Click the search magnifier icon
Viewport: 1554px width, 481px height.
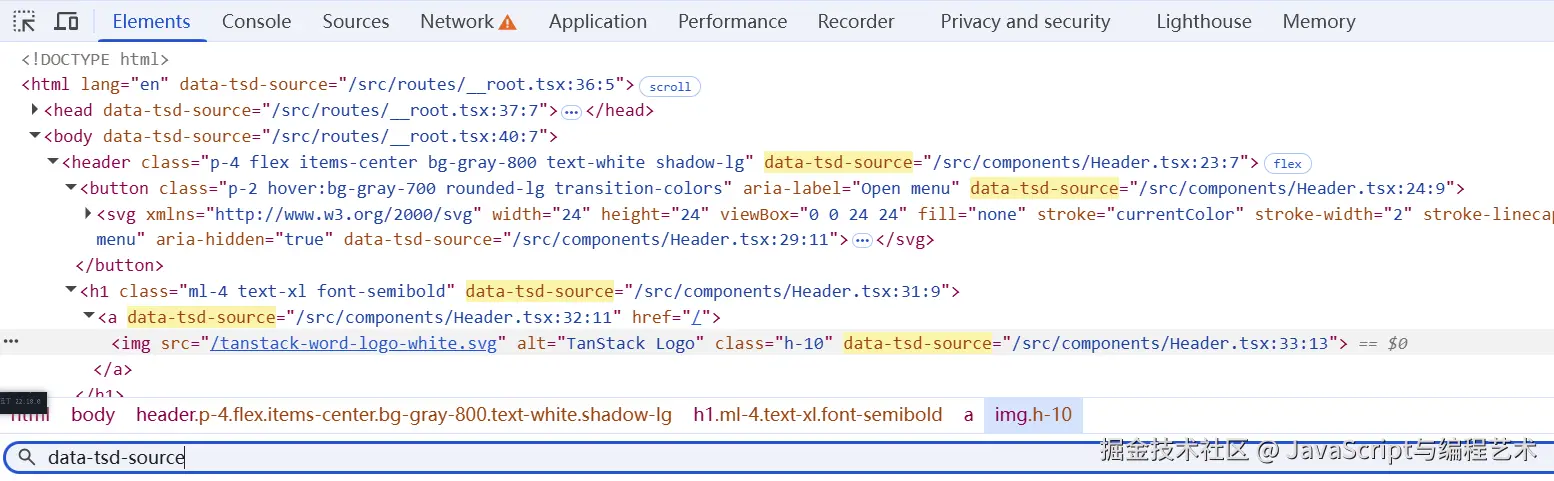(27, 457)
